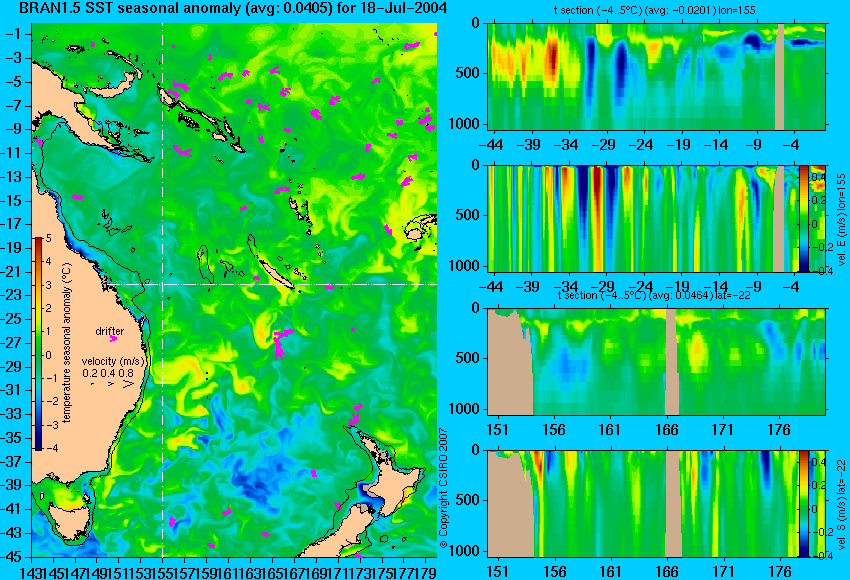The image size is (850, 580).
Task: Click the vertical dashed section line at longitude 155
Action: [162, 290]
